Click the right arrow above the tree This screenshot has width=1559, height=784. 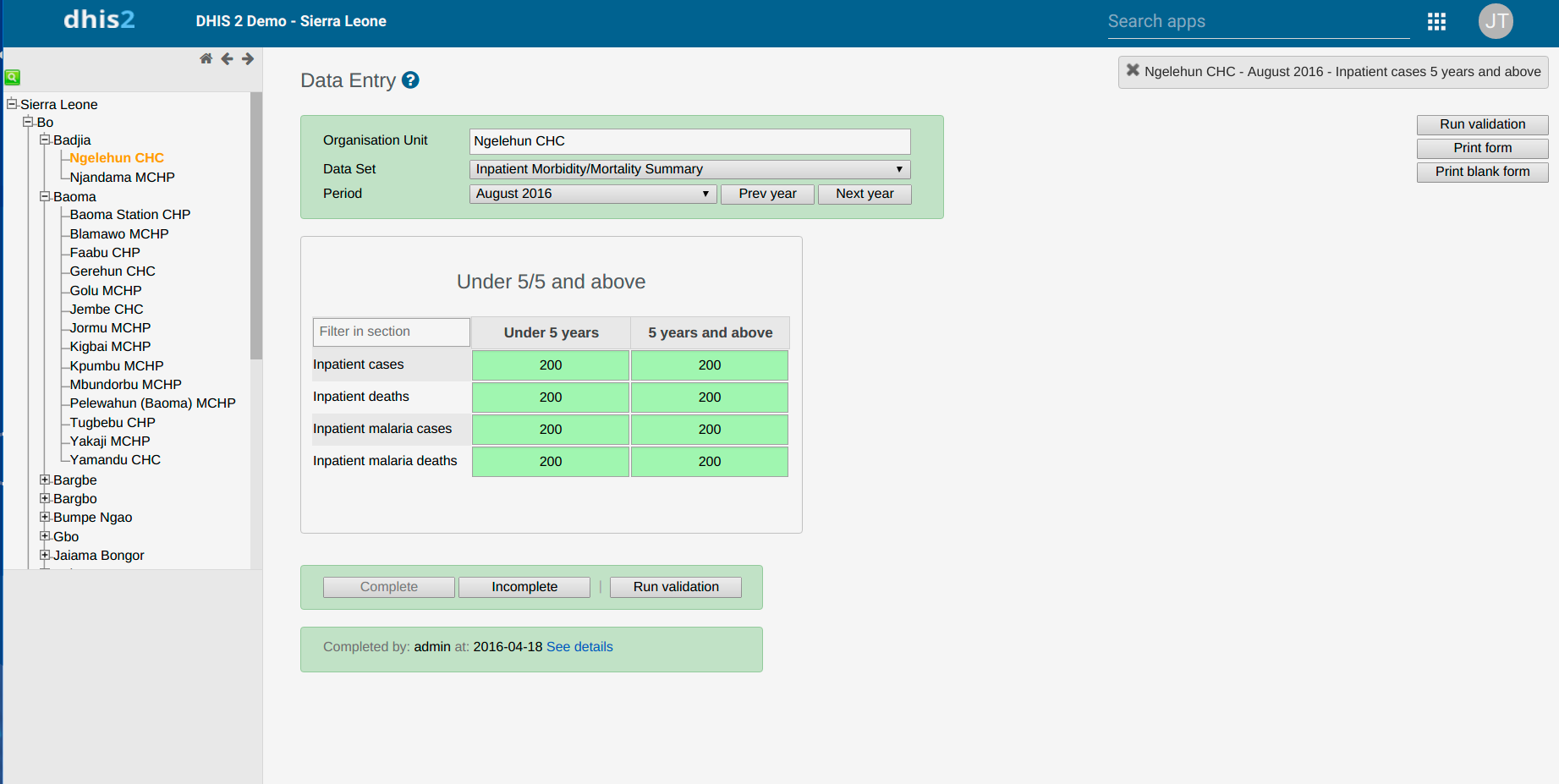(248, 58)
